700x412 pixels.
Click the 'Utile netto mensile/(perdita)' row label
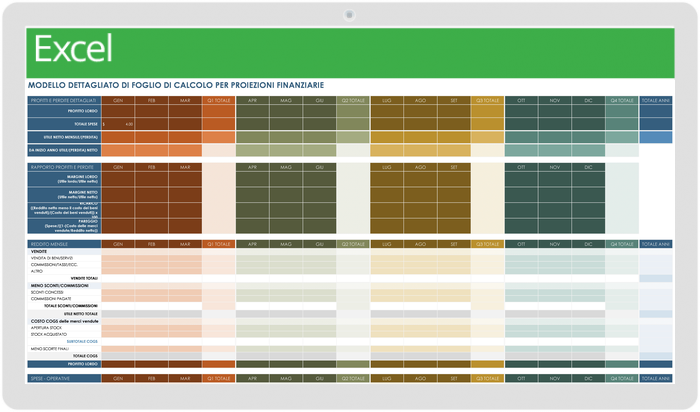point(64,137)
